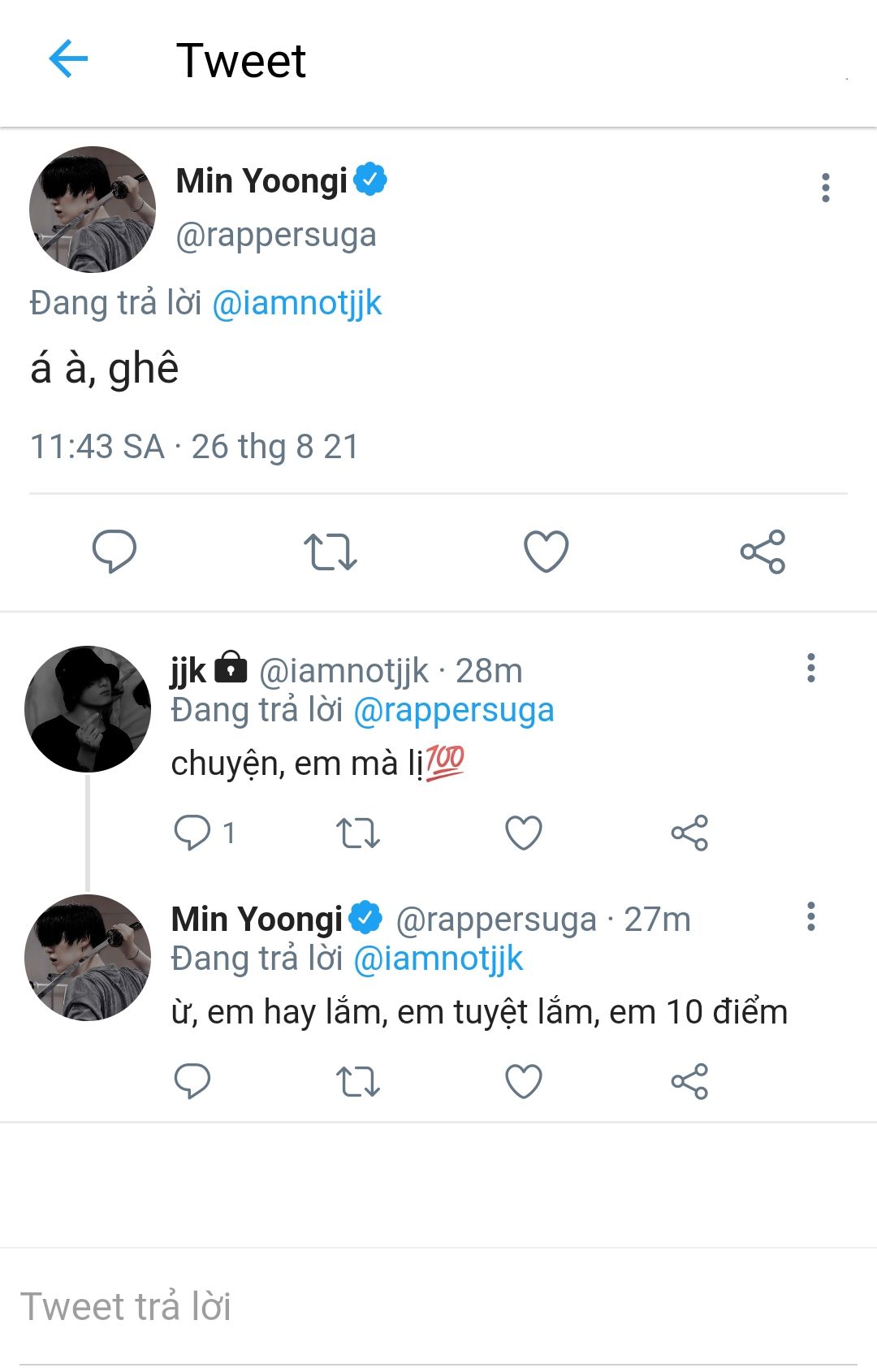The image size is (877, 1372).
Task: Share the "em 10 điểm" reply
Action: coord(689,1081)
